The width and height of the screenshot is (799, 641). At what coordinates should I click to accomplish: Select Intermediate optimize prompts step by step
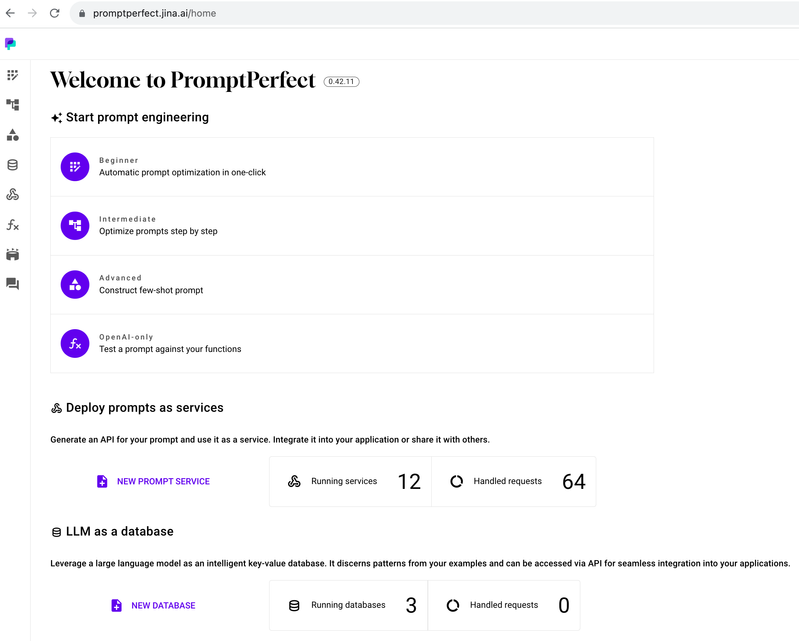pyautogui.click(x=352, y=226)
